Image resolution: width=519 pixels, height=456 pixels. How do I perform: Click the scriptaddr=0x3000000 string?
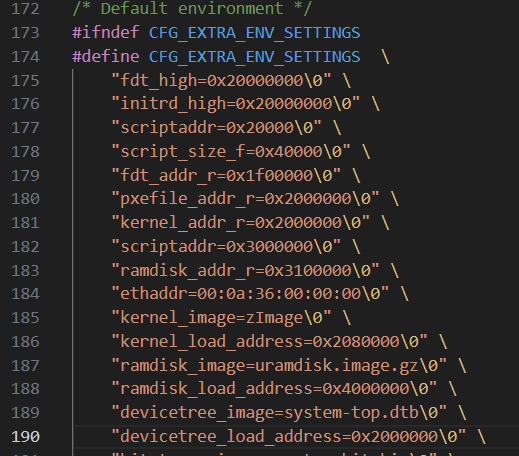226,246
